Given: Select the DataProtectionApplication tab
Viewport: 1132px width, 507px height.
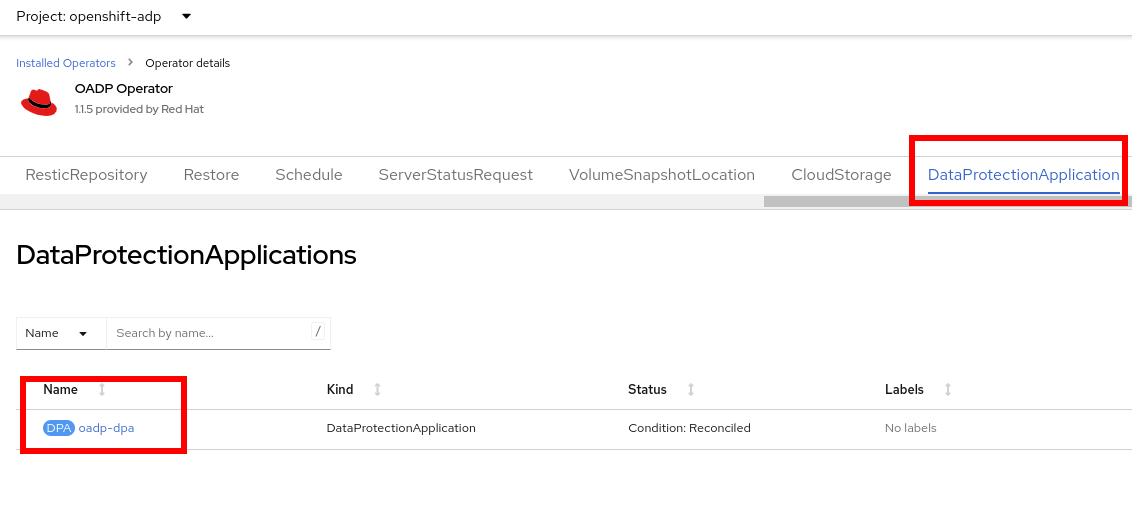Looking at the screenshot, I should tap(1023, 175).
